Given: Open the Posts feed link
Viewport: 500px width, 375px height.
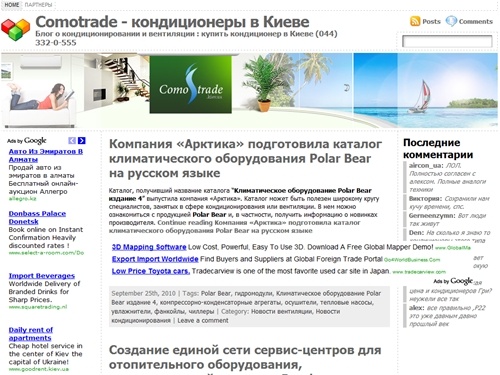Looking at the screenshot, I should pos(431,22).
